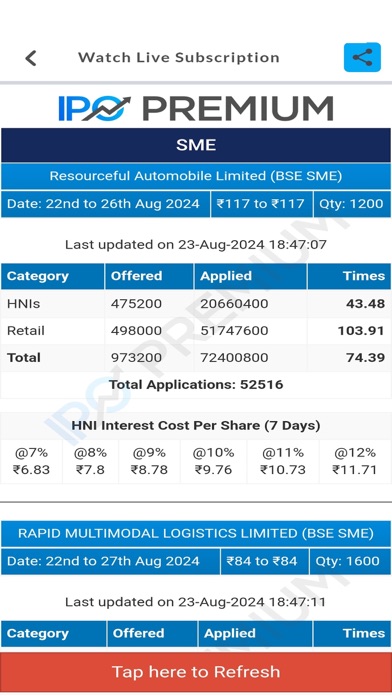Tap HNIs row label
Image resolution: width=392 pixels, height=696 pixels.
point(24,304)
